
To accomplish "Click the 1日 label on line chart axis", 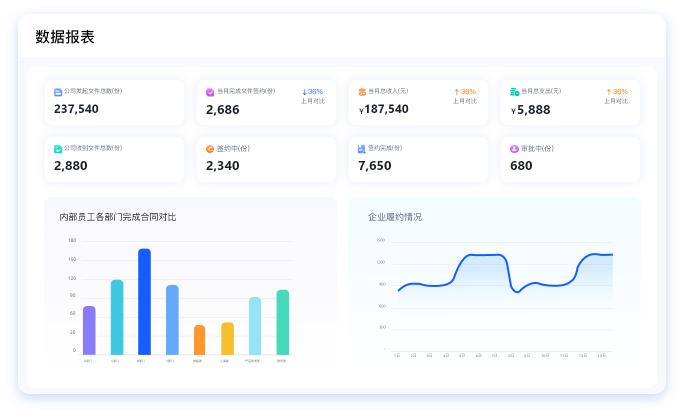I will 397,356.
